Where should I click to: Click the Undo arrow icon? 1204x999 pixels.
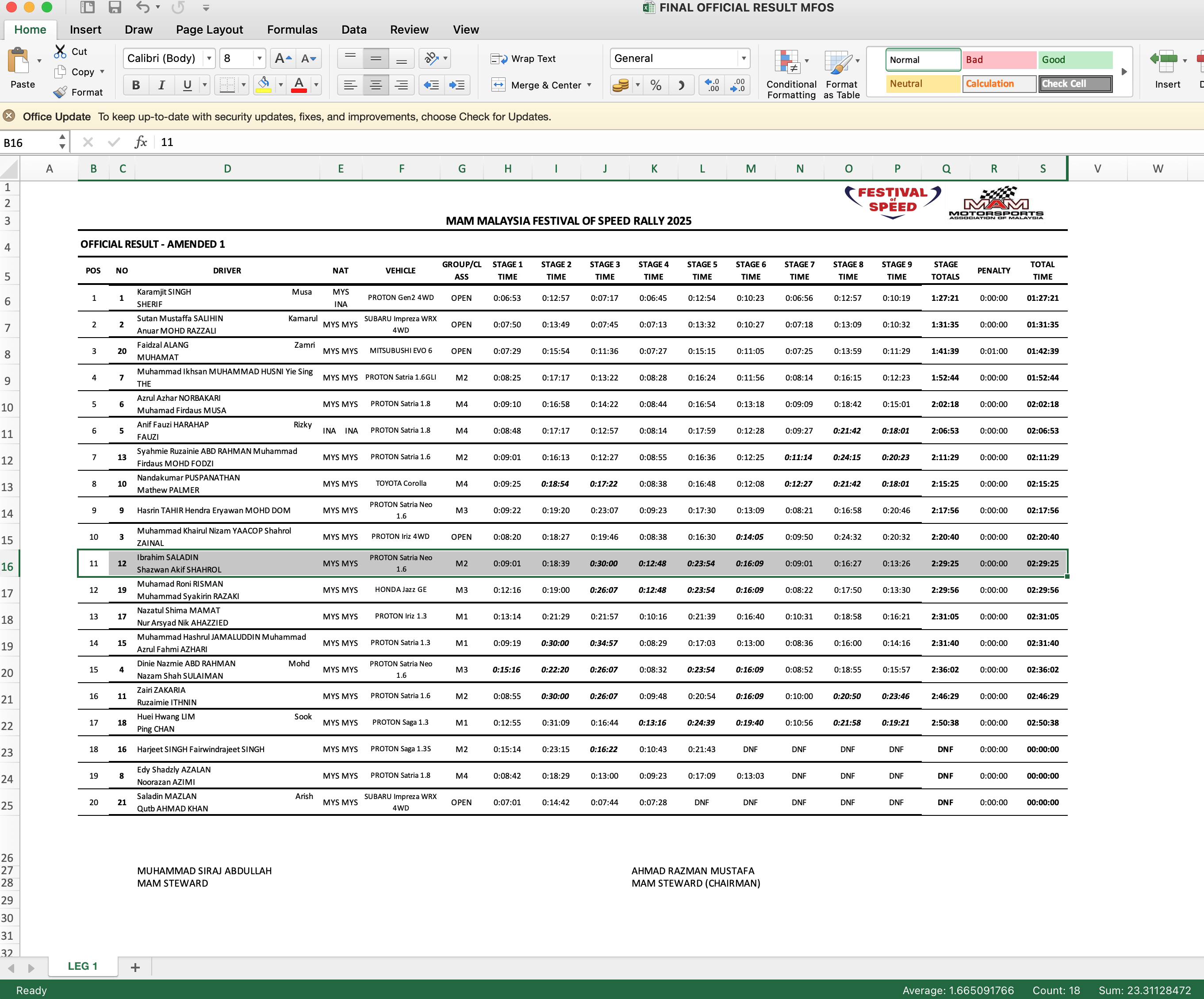click(142, 8)
